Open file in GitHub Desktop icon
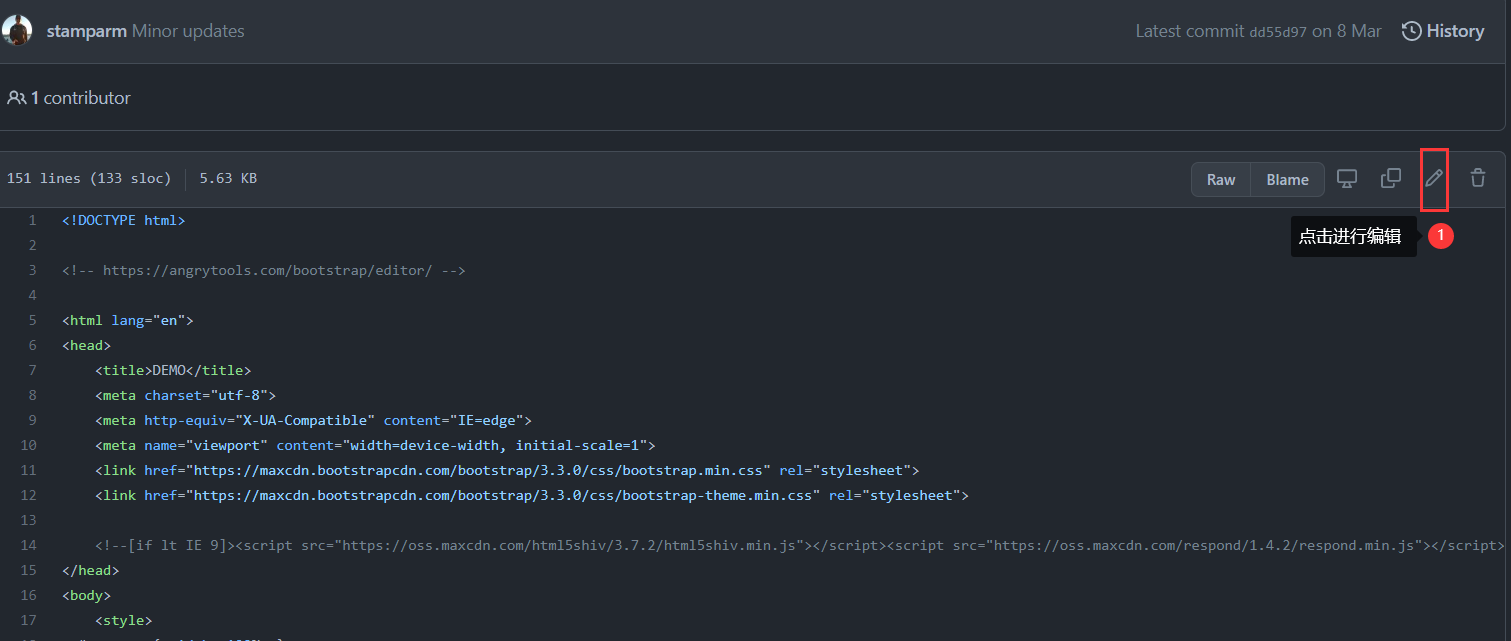 coord(1347,179)
